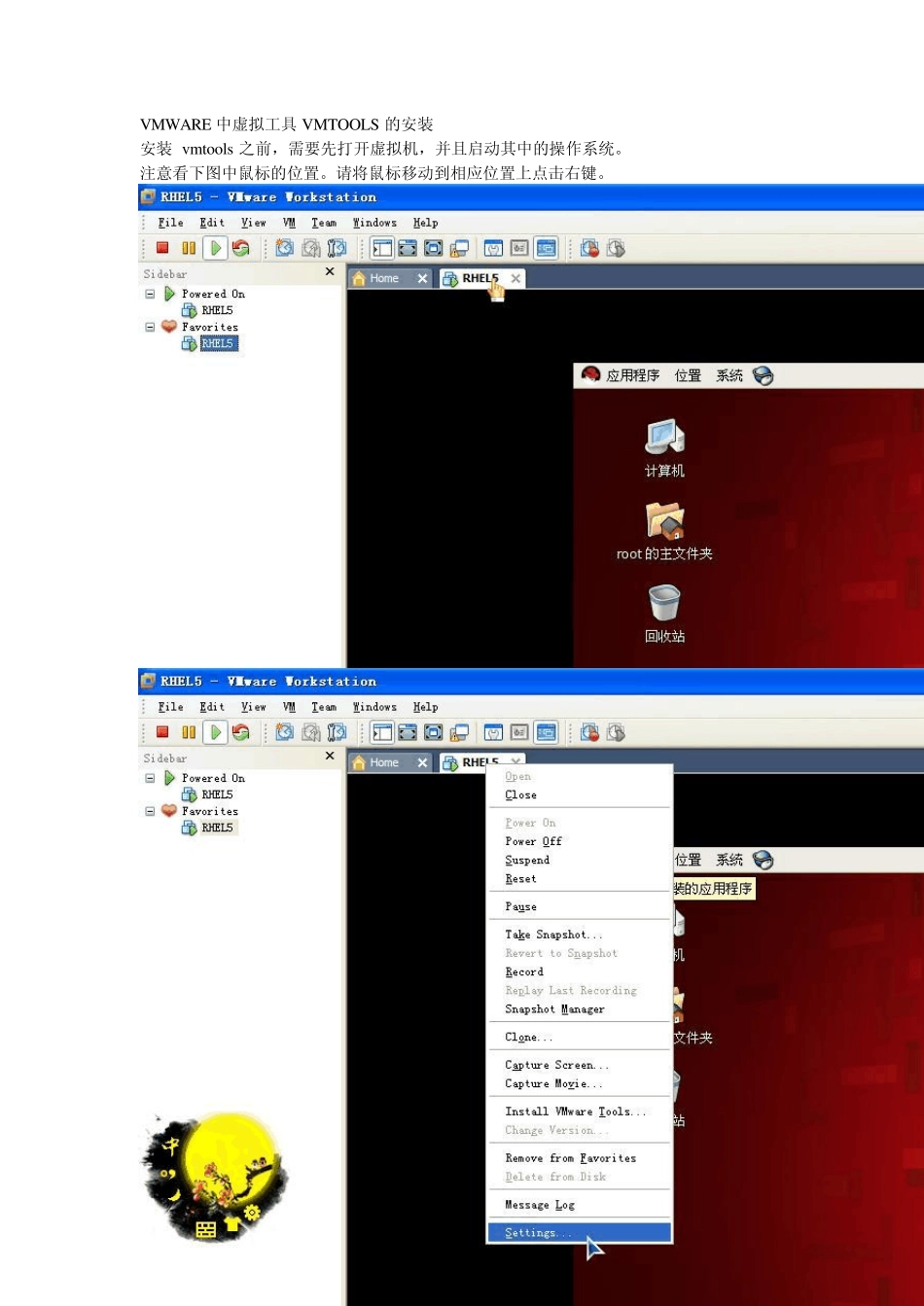Choose Suspend in the context menu

tap(580, 860)
